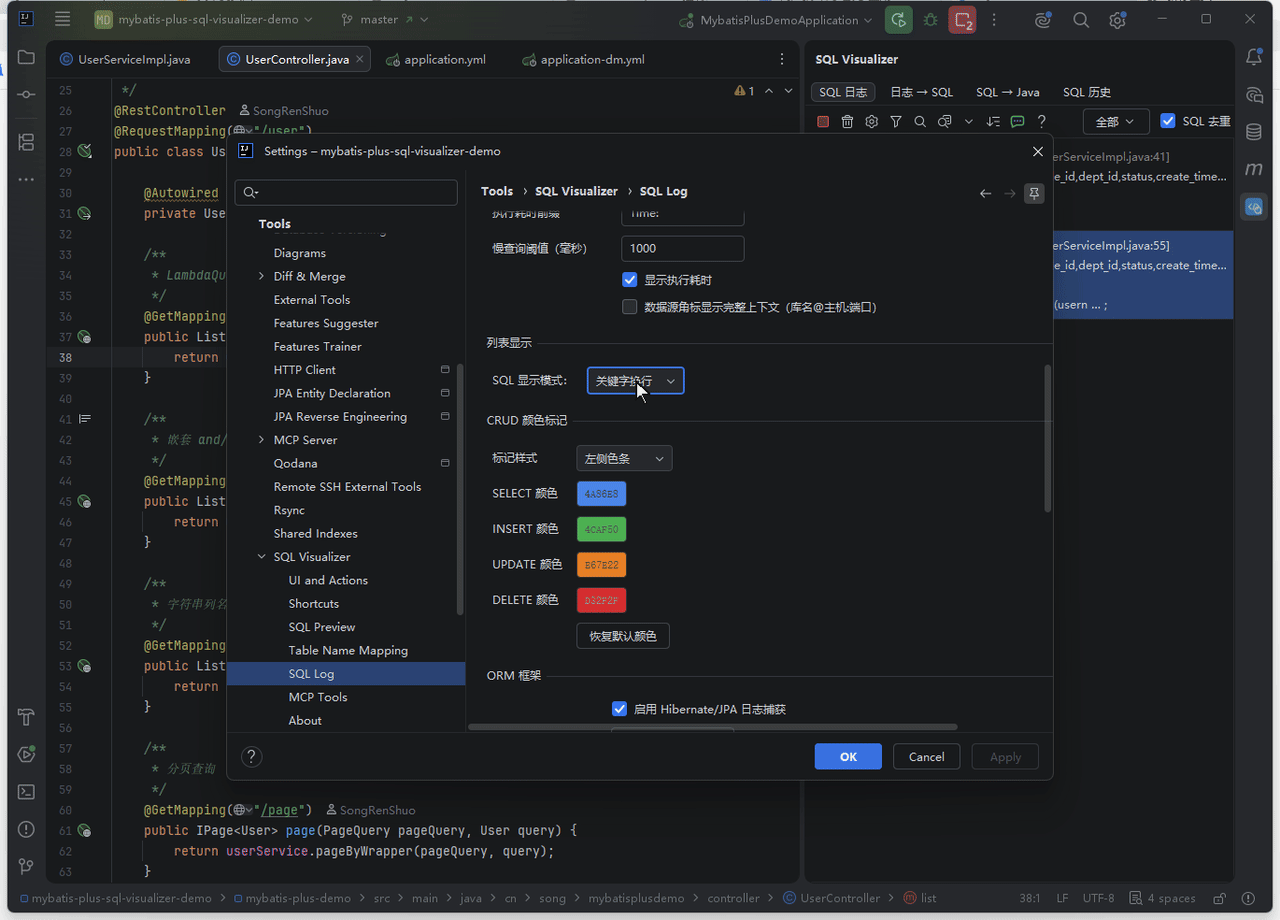Click the DELETE 颜色 red swatch
Viewport: 1280px width, 920px height.
click(602, 600)
